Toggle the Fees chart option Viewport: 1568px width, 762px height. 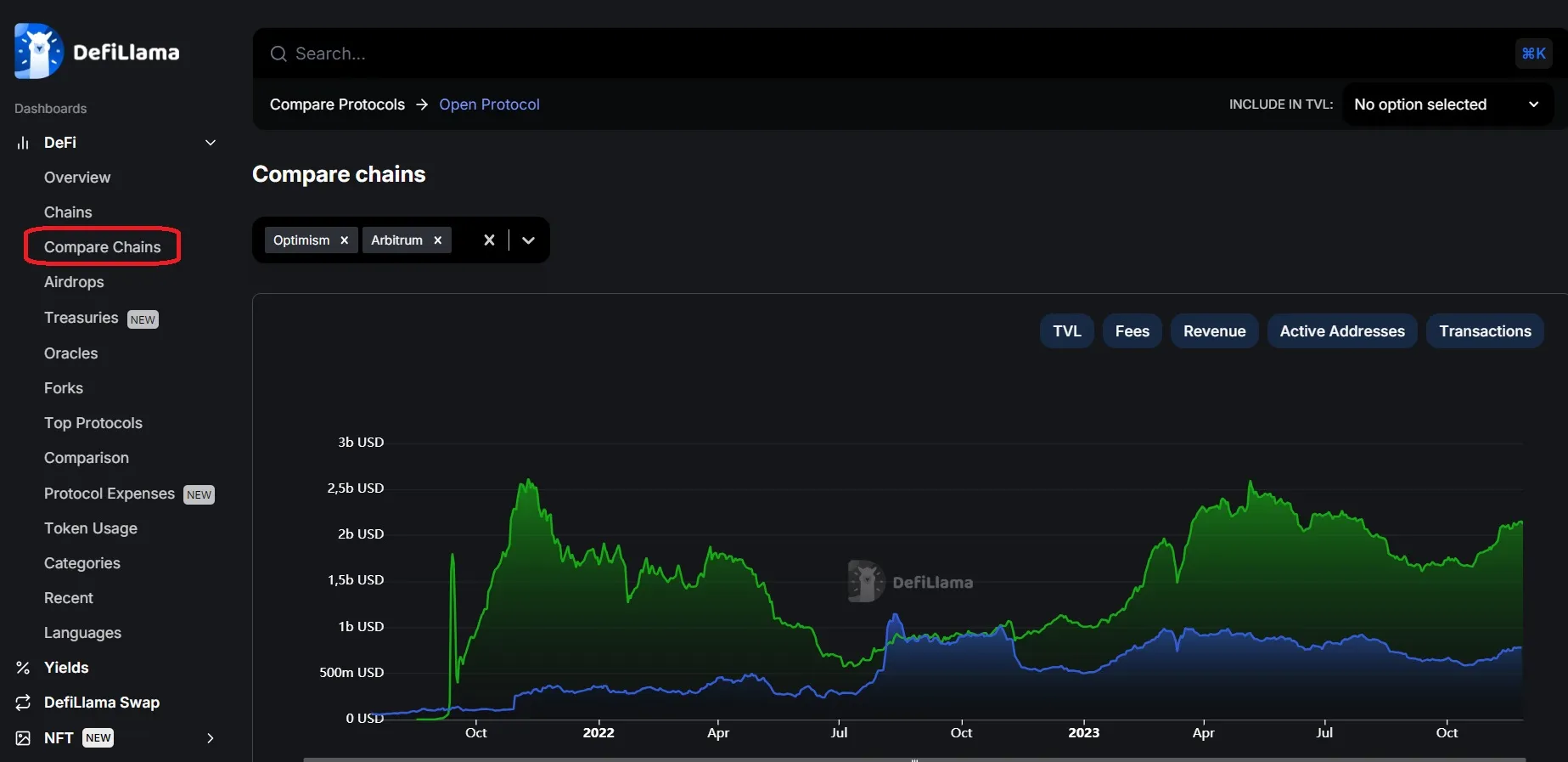[x=1132, y=331]
